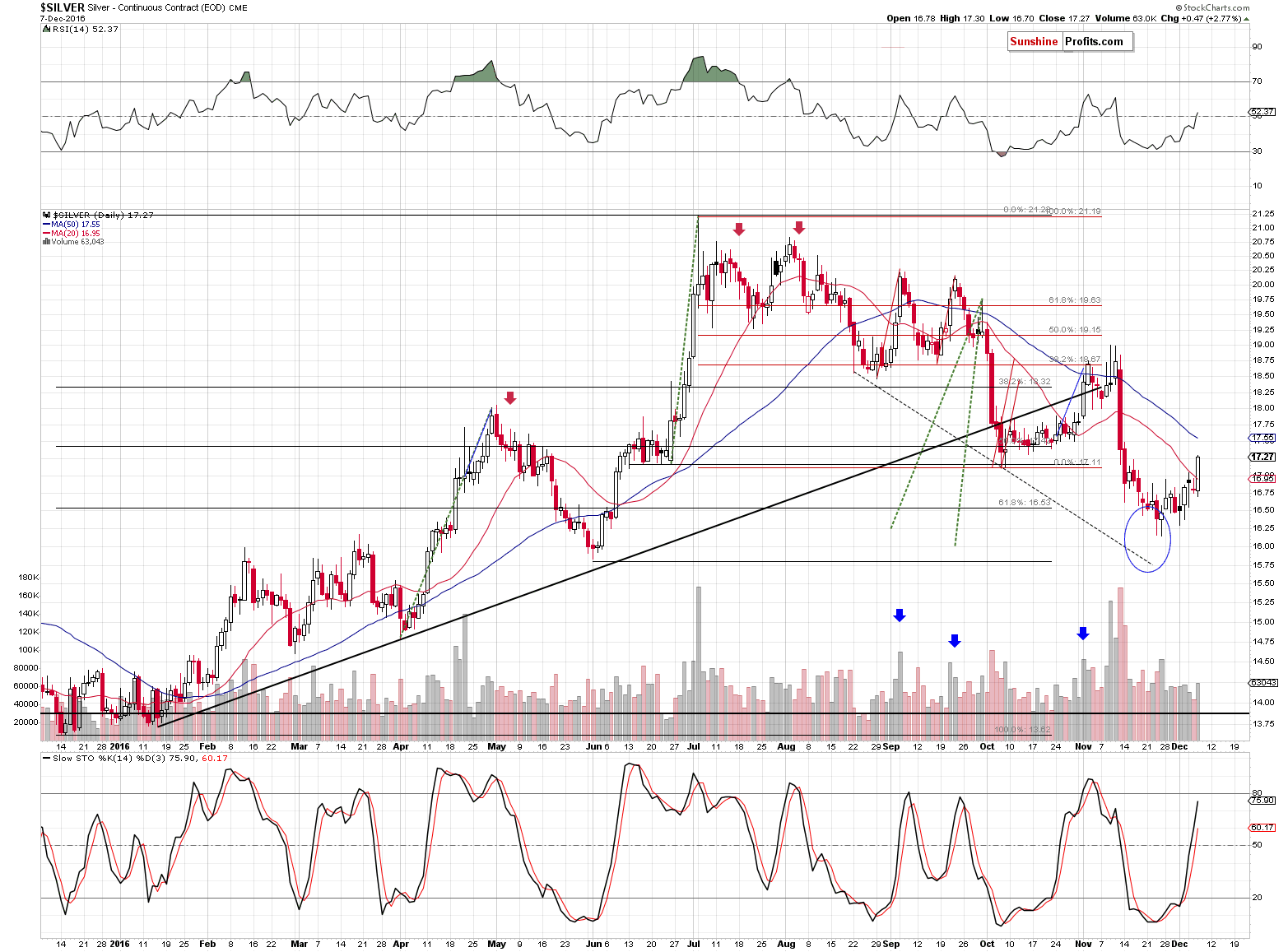Click the blue down arrow above November volume
The image size is (1288, 952).
point(1083,633)
